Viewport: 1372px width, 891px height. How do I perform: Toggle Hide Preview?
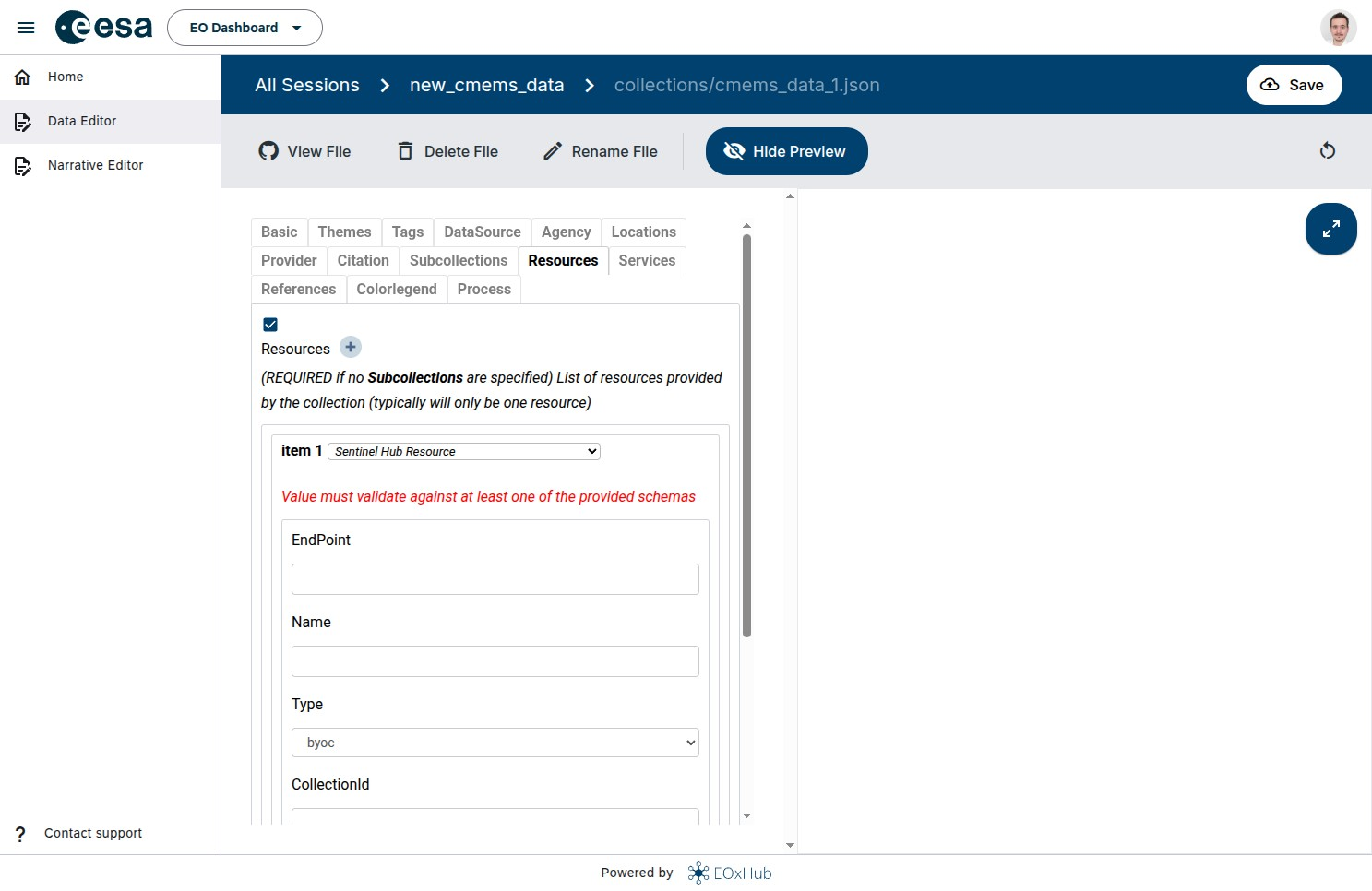(785, 150)
